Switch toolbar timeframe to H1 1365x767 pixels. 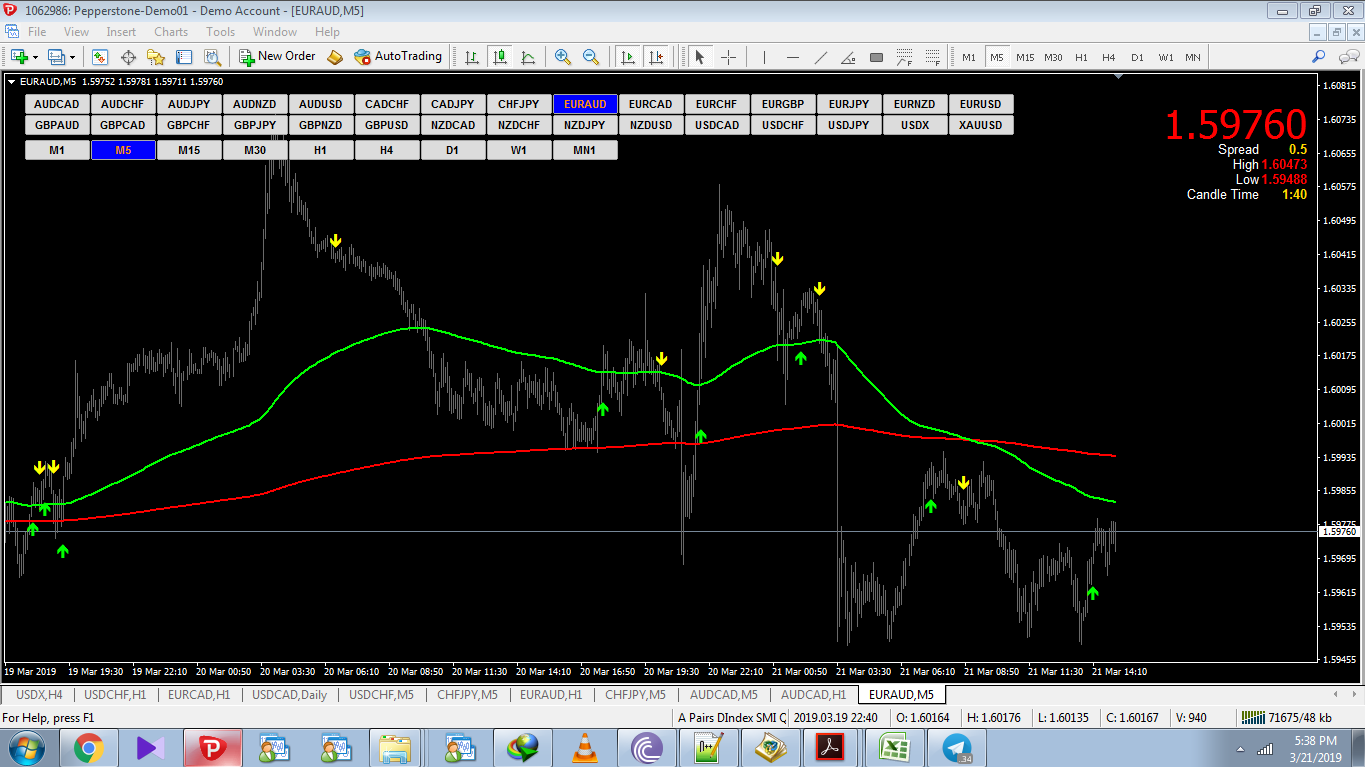click(1081, 57)
